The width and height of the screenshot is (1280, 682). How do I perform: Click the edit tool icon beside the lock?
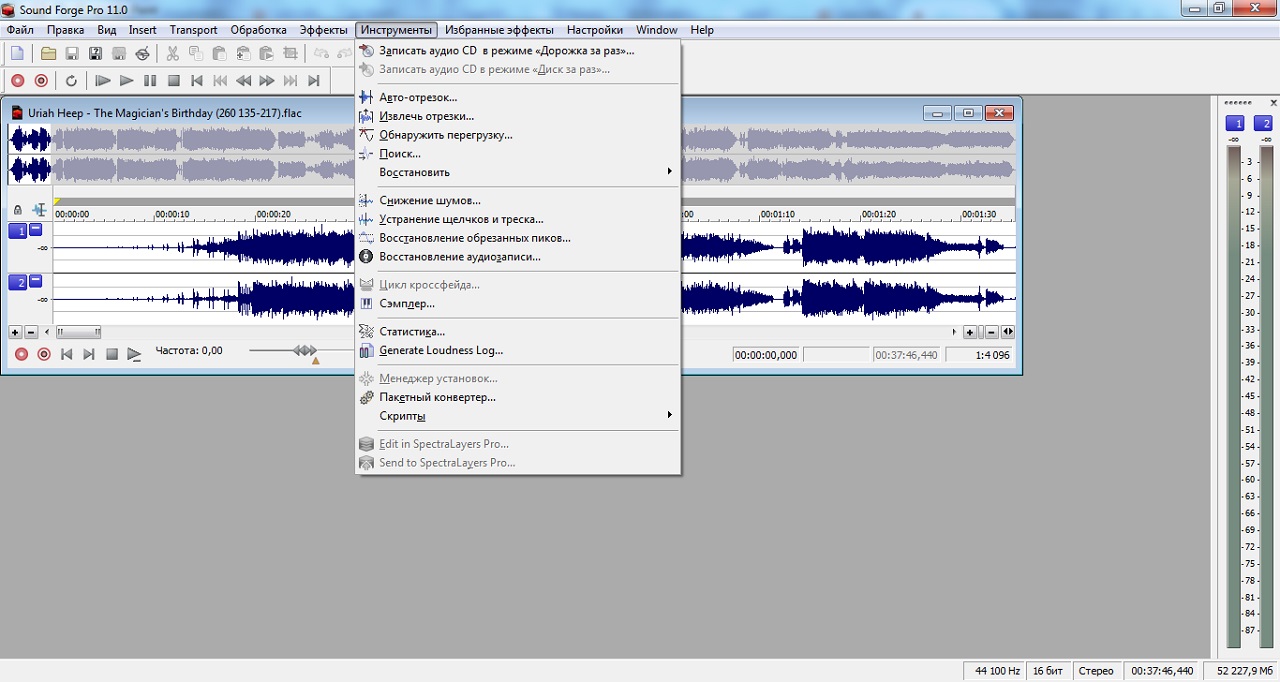pos(39,210)
